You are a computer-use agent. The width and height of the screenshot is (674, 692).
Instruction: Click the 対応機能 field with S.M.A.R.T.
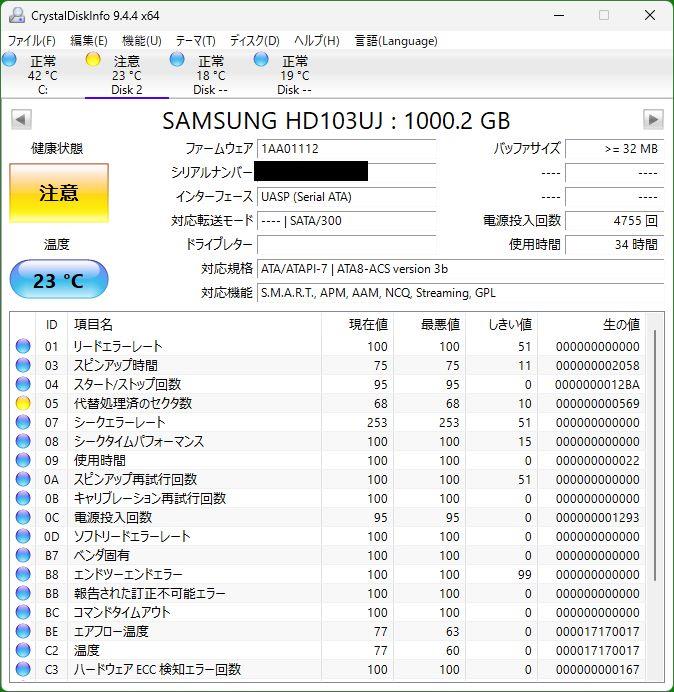point(460,293)
